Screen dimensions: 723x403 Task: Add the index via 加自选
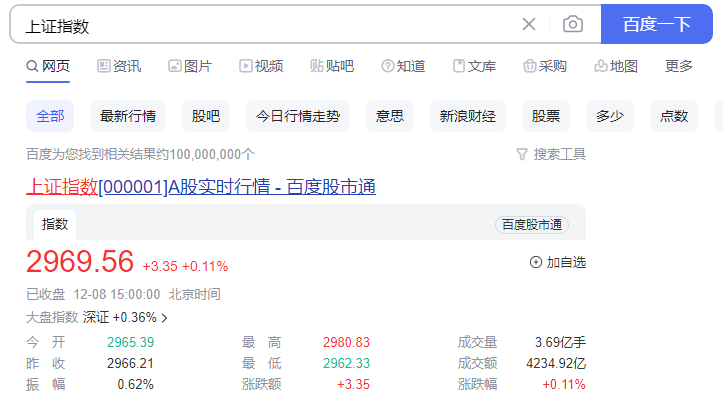pyautogui.click(x=558, y=262)
